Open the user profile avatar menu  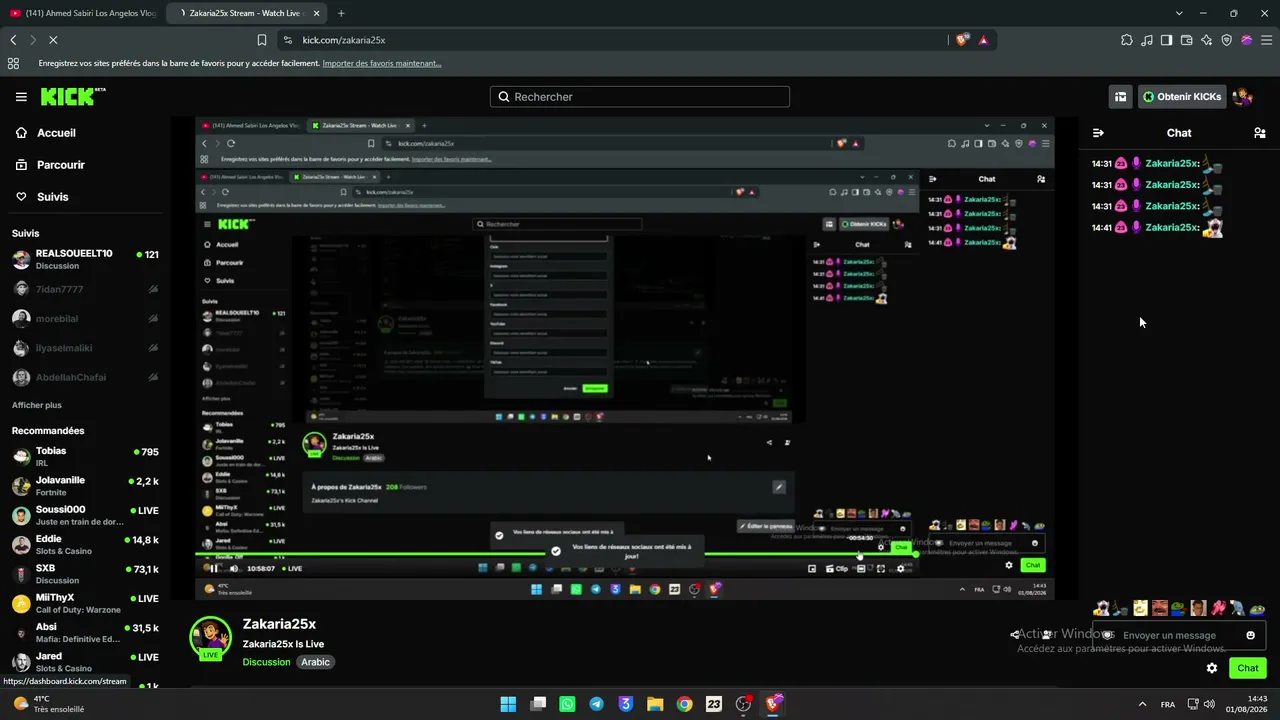[1243, 97]
